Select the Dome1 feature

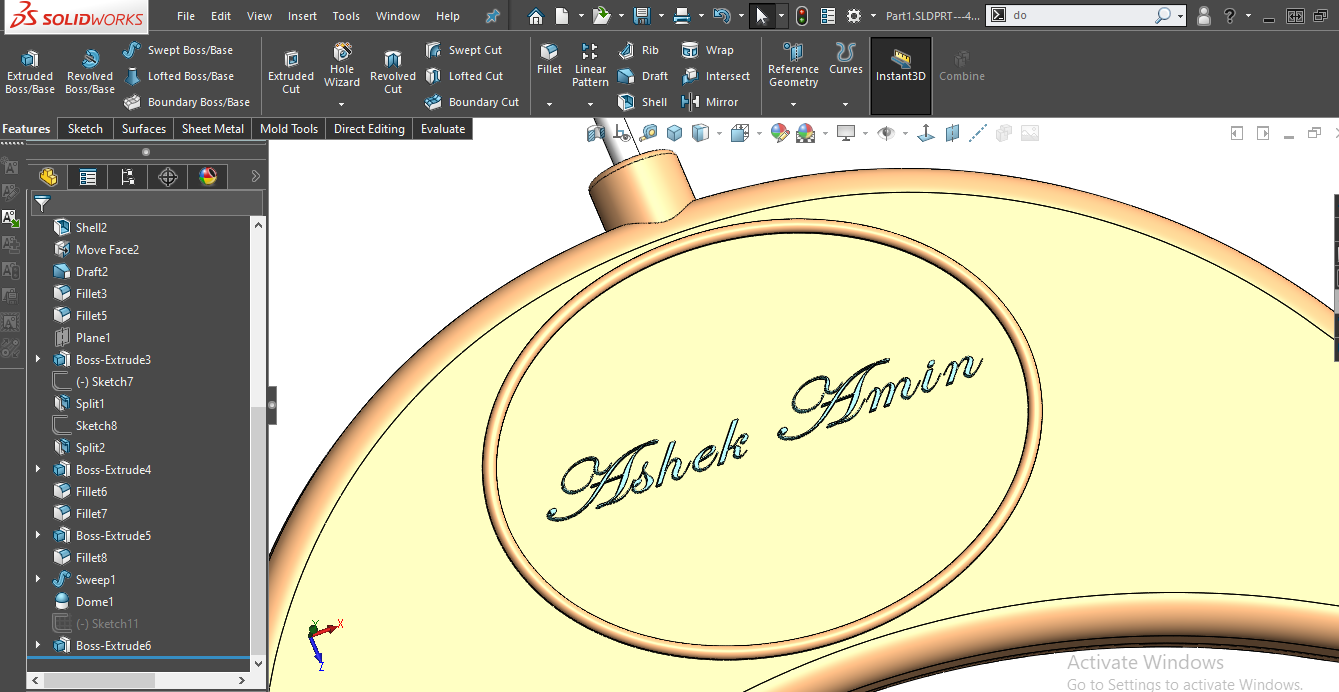pos(84,601)
